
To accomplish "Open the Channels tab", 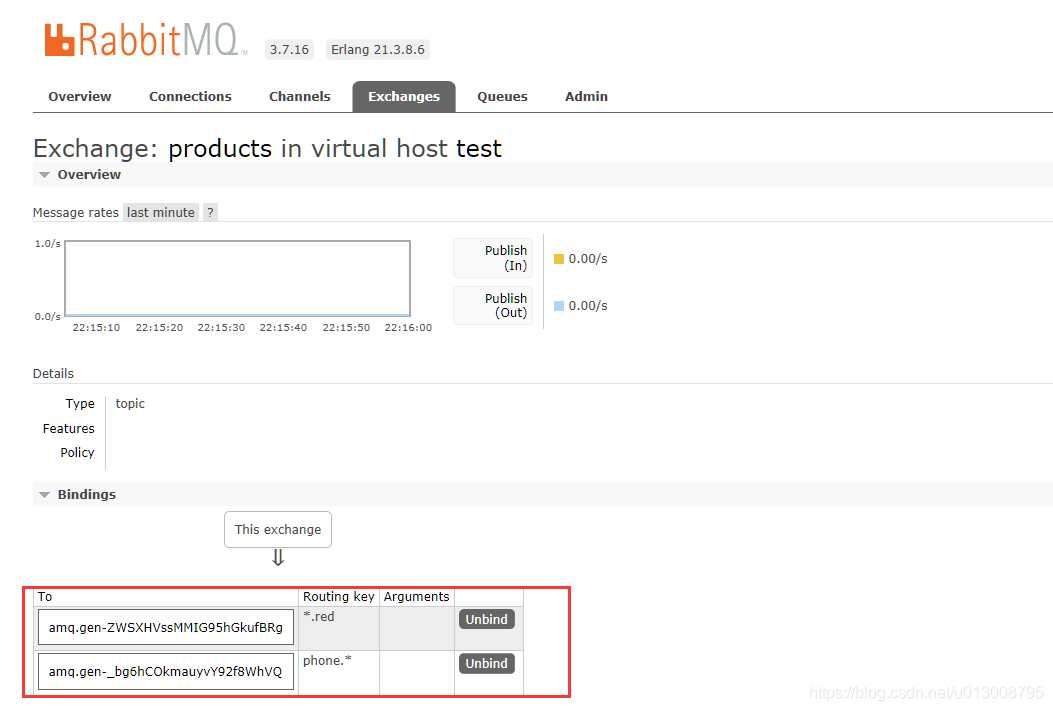I will [300, 97].
